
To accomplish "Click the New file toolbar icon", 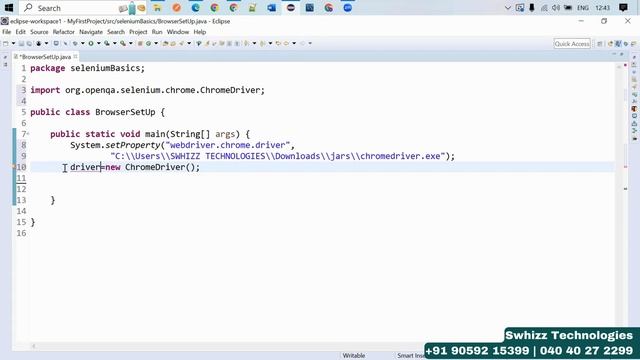I will [5, 43].
